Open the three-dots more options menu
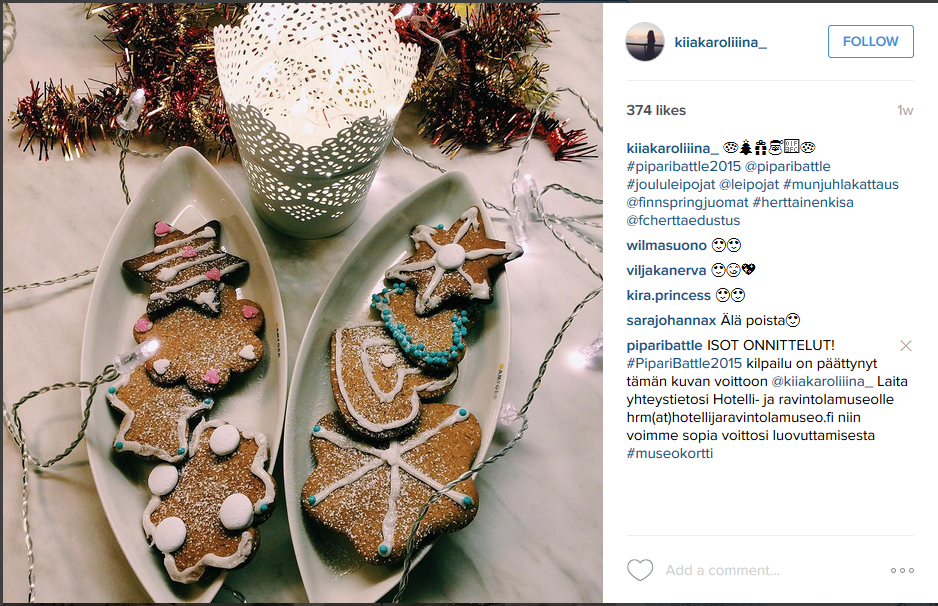 tap(902, 571)
